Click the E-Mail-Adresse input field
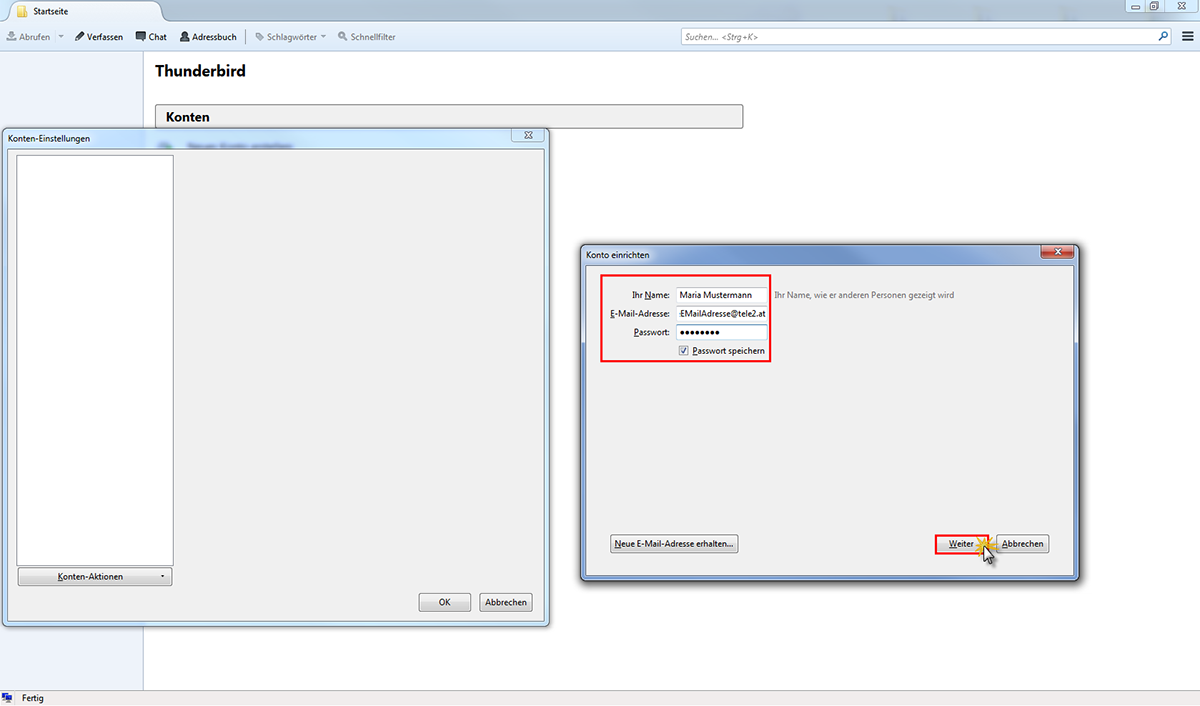Screen dimensions: 1200x706 (721, 314)
